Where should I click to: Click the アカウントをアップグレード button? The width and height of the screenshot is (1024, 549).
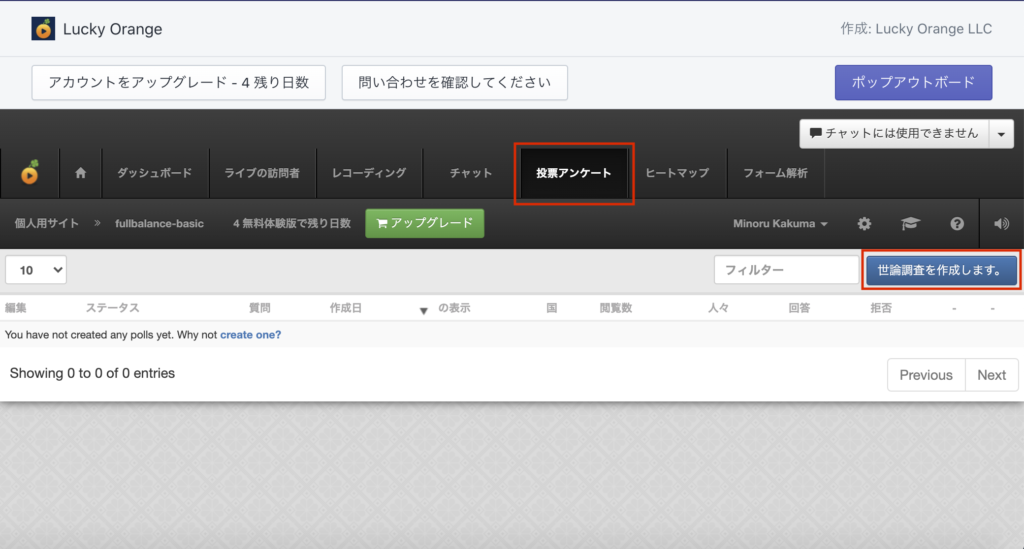pyautogui.click(x=178, y=82)
